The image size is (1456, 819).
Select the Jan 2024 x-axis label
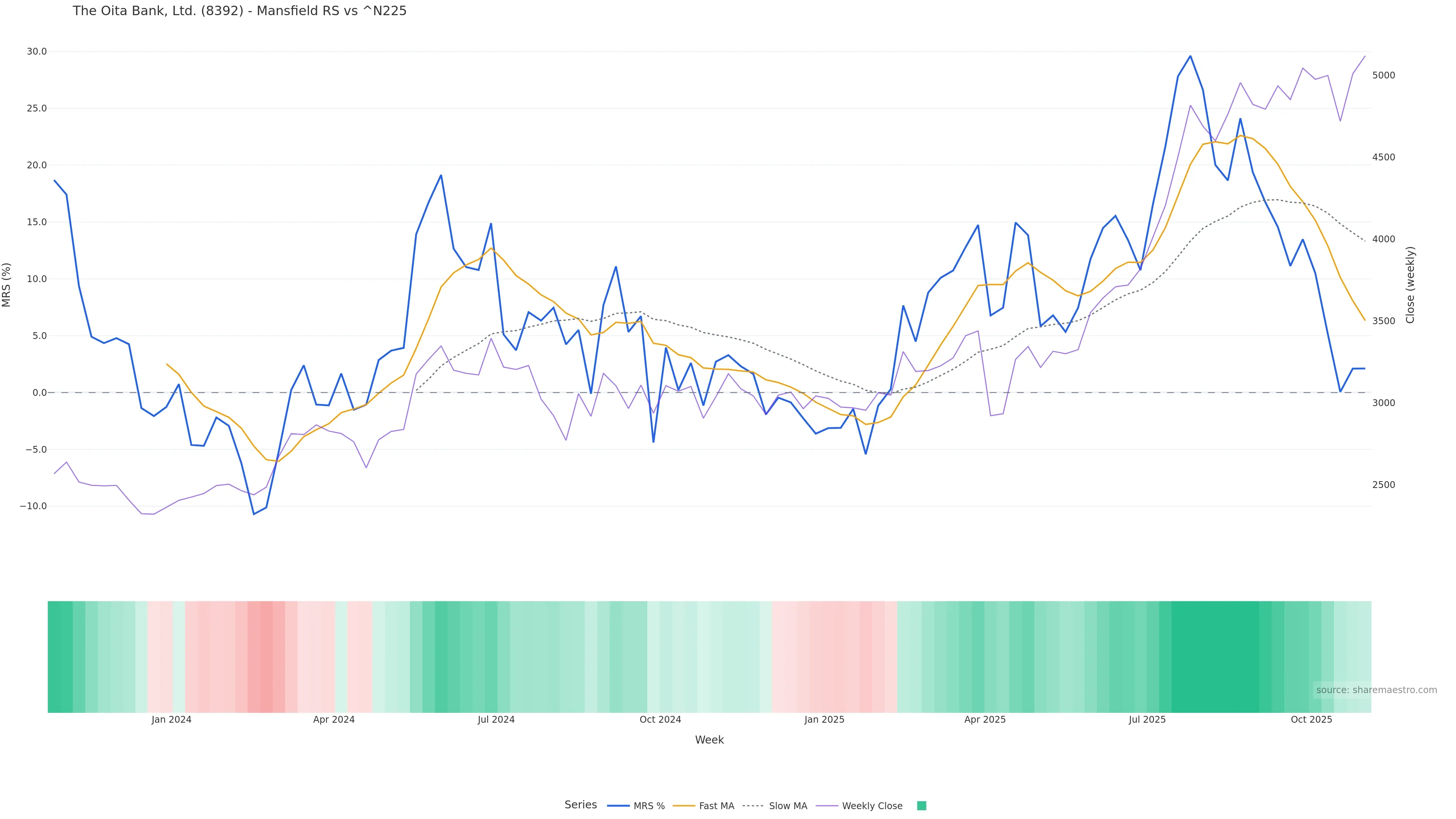tap(171, 720)
